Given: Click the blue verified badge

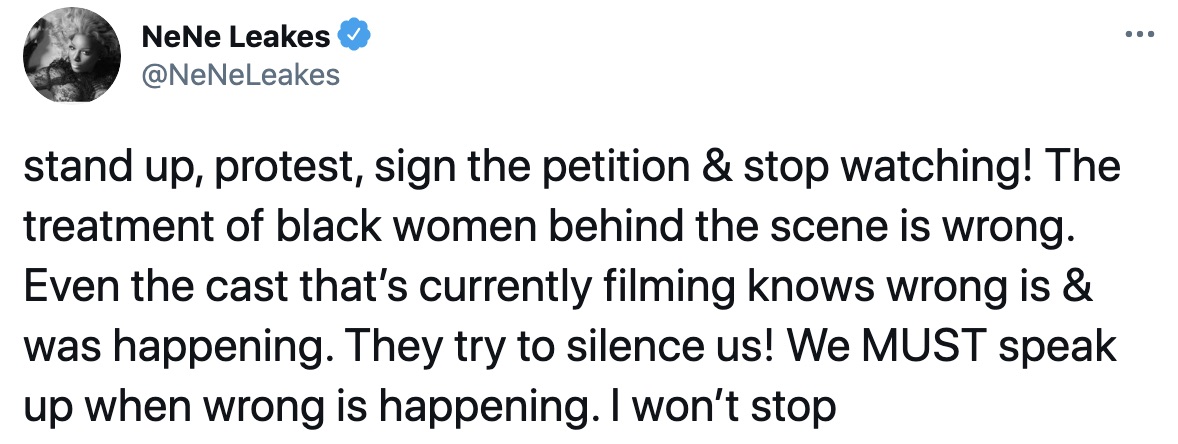Looking at the screenshot, I should point(356,37).
